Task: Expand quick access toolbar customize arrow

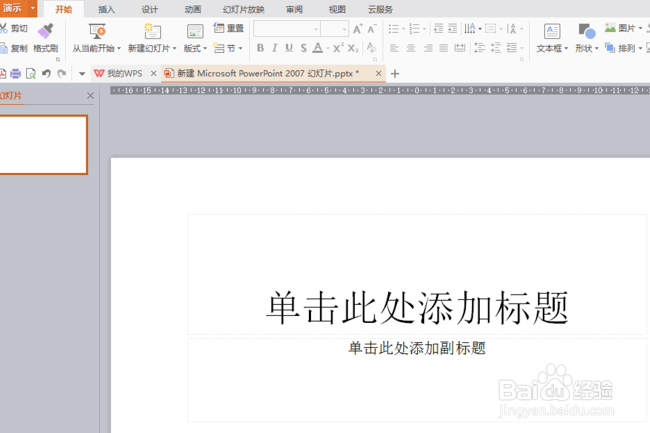Action: pos(82,74)
